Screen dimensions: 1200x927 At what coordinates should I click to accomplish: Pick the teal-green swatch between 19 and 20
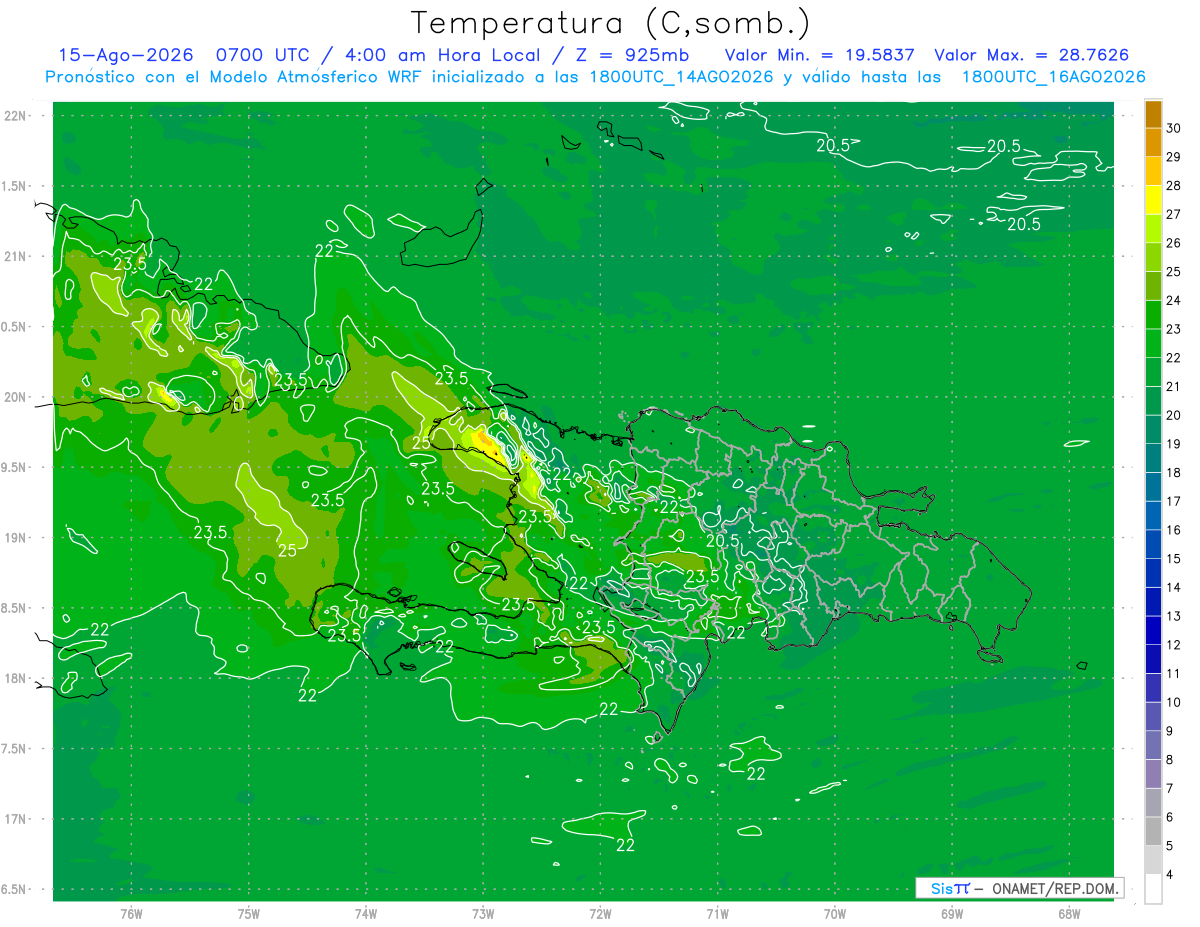point(1153,430)
